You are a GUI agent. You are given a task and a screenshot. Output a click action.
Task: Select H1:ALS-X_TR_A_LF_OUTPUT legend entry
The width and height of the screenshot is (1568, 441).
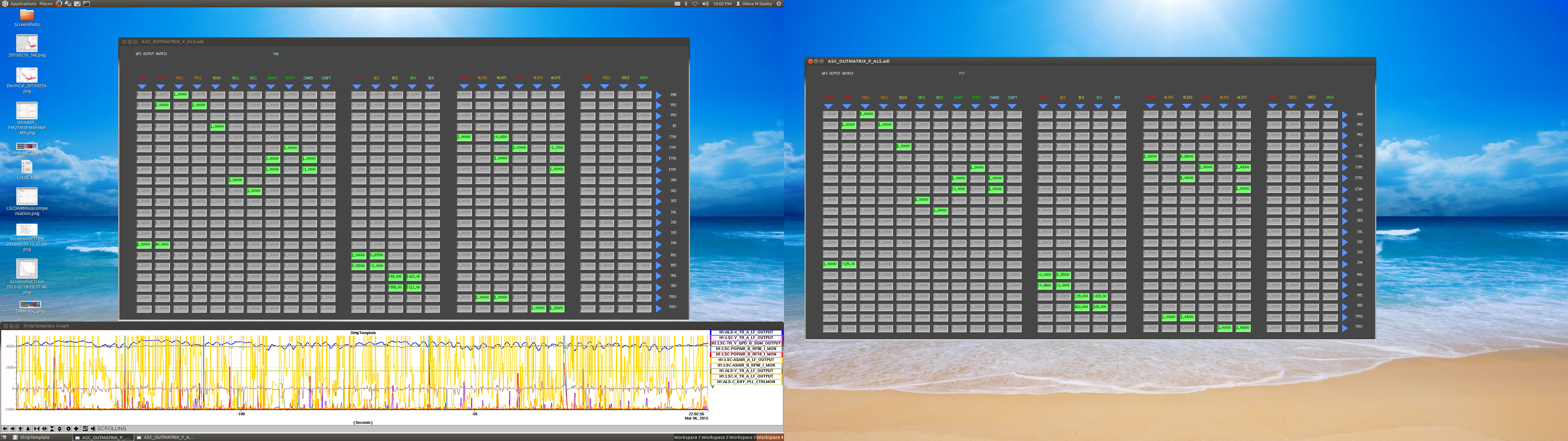(746, 332)
